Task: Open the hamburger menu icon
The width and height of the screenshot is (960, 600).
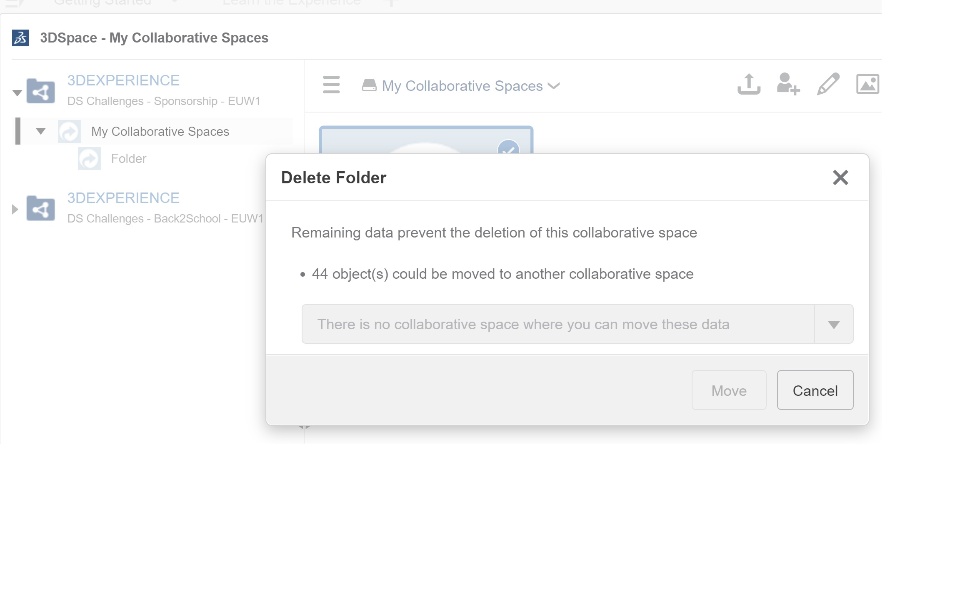Action: (x=332, y=86)
